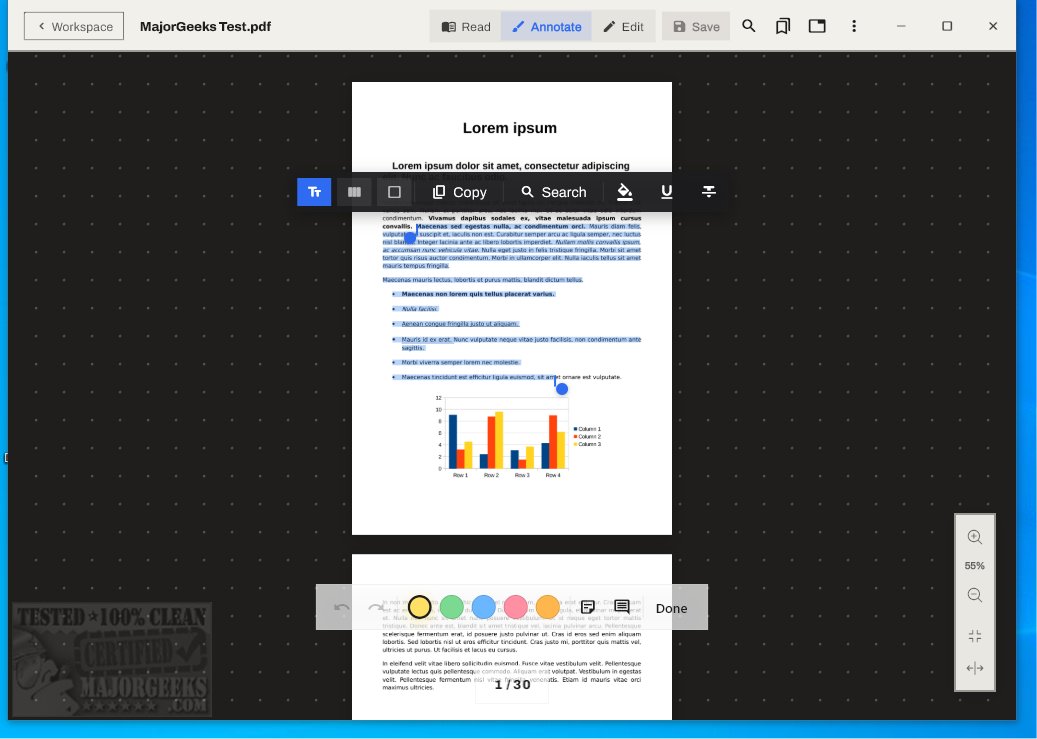Click the MajorGeeks Test.pdf file name

pyautogui.click(x=206, y=26)
